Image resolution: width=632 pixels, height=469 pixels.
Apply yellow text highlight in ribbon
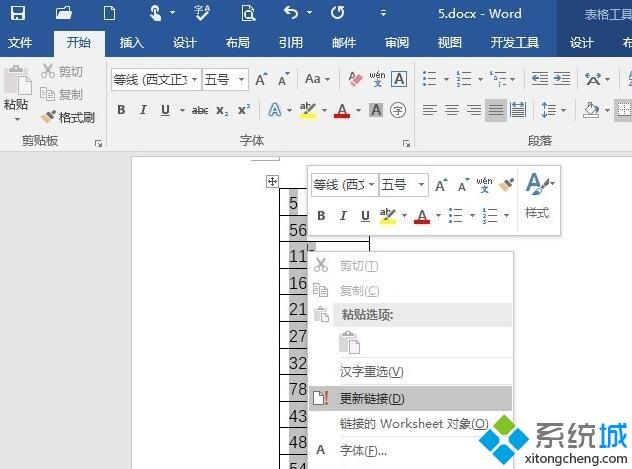pos(308,110)
